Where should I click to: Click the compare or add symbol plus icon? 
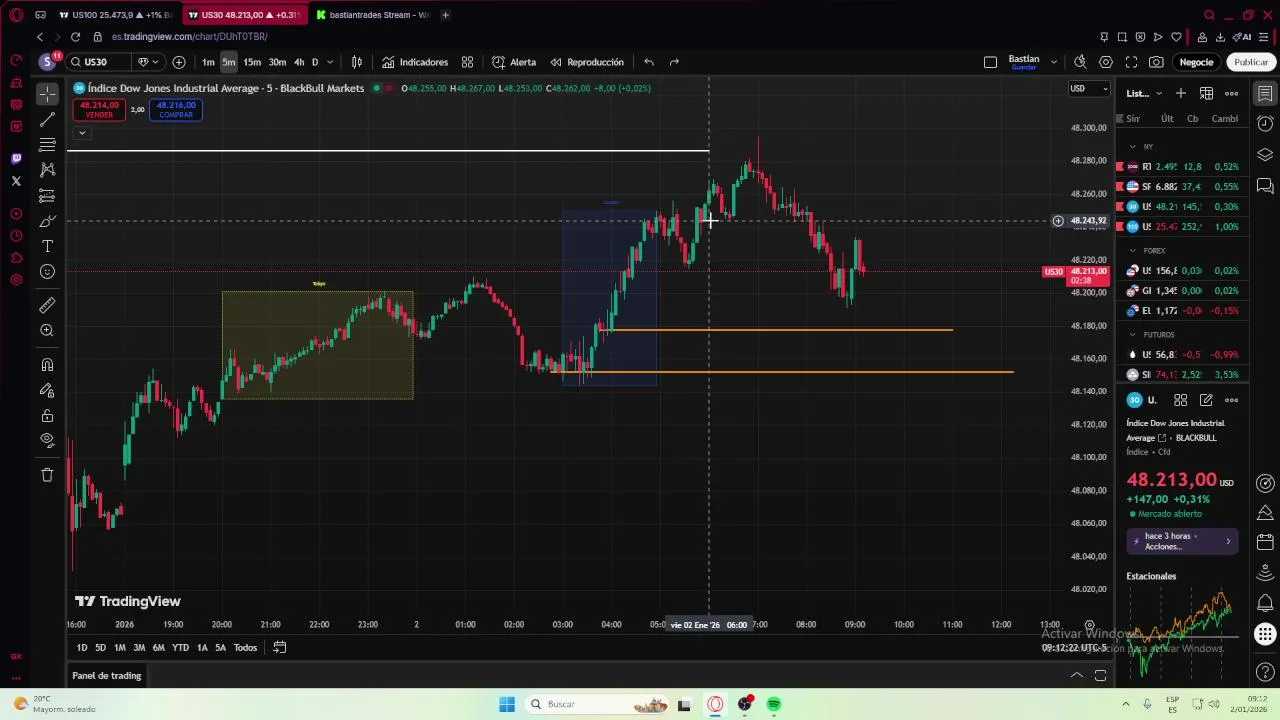point(179,62)
